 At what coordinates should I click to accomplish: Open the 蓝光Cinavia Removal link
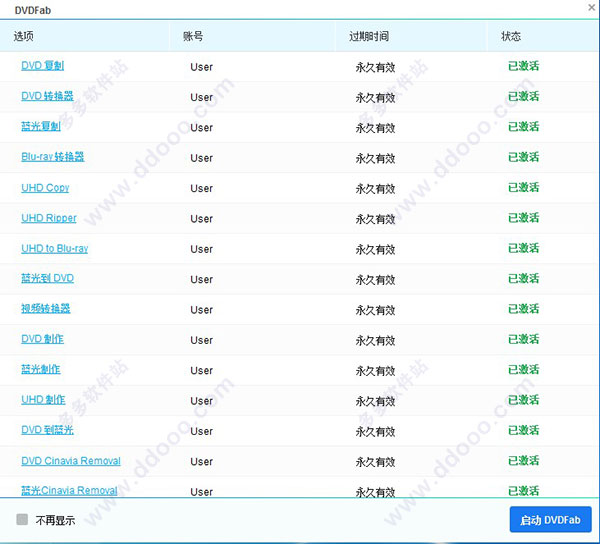tap(69, 490)
